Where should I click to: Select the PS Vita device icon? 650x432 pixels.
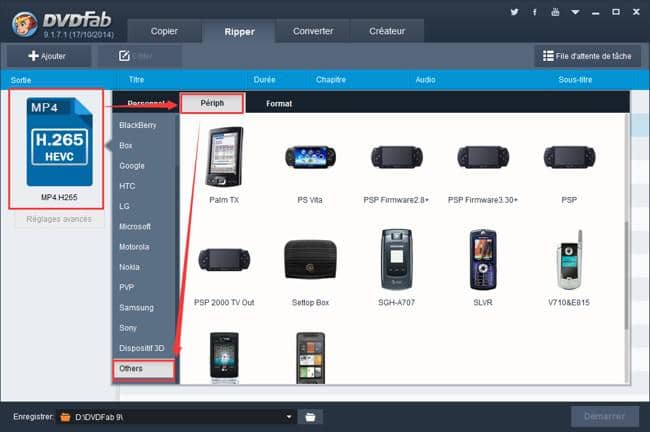(310, 157)
